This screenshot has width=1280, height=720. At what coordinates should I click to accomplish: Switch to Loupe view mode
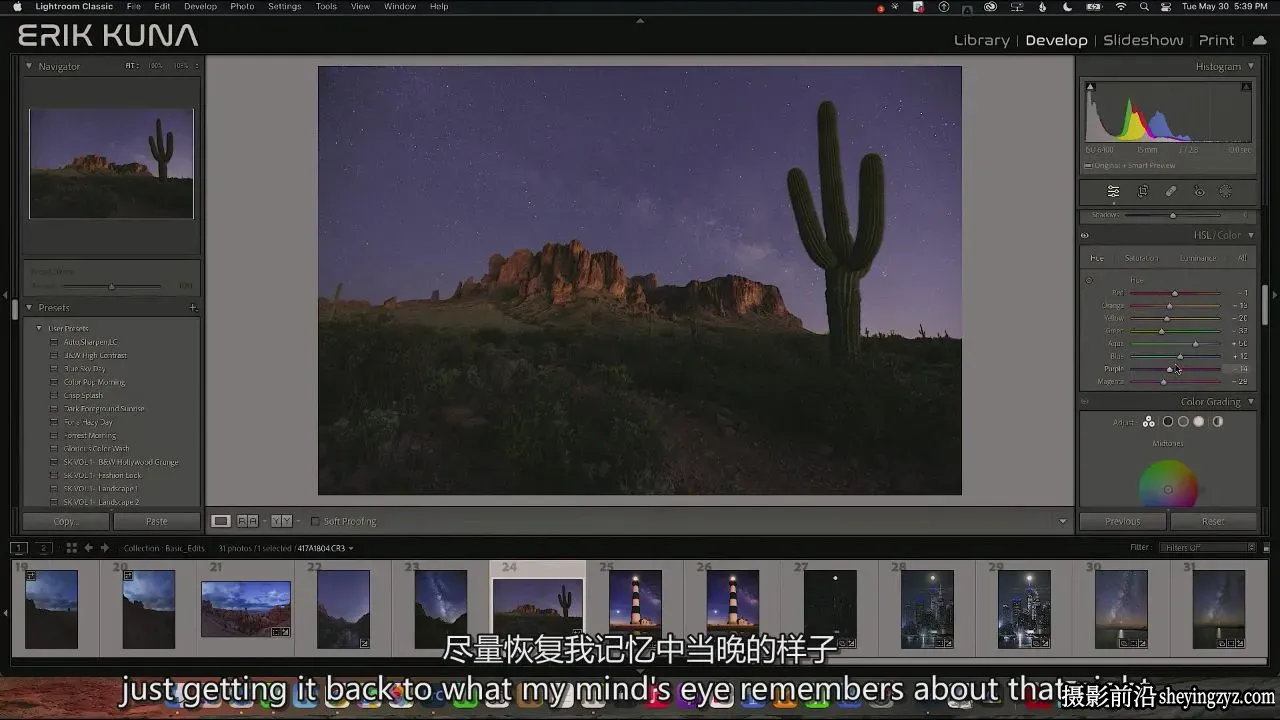pos(221,521)
